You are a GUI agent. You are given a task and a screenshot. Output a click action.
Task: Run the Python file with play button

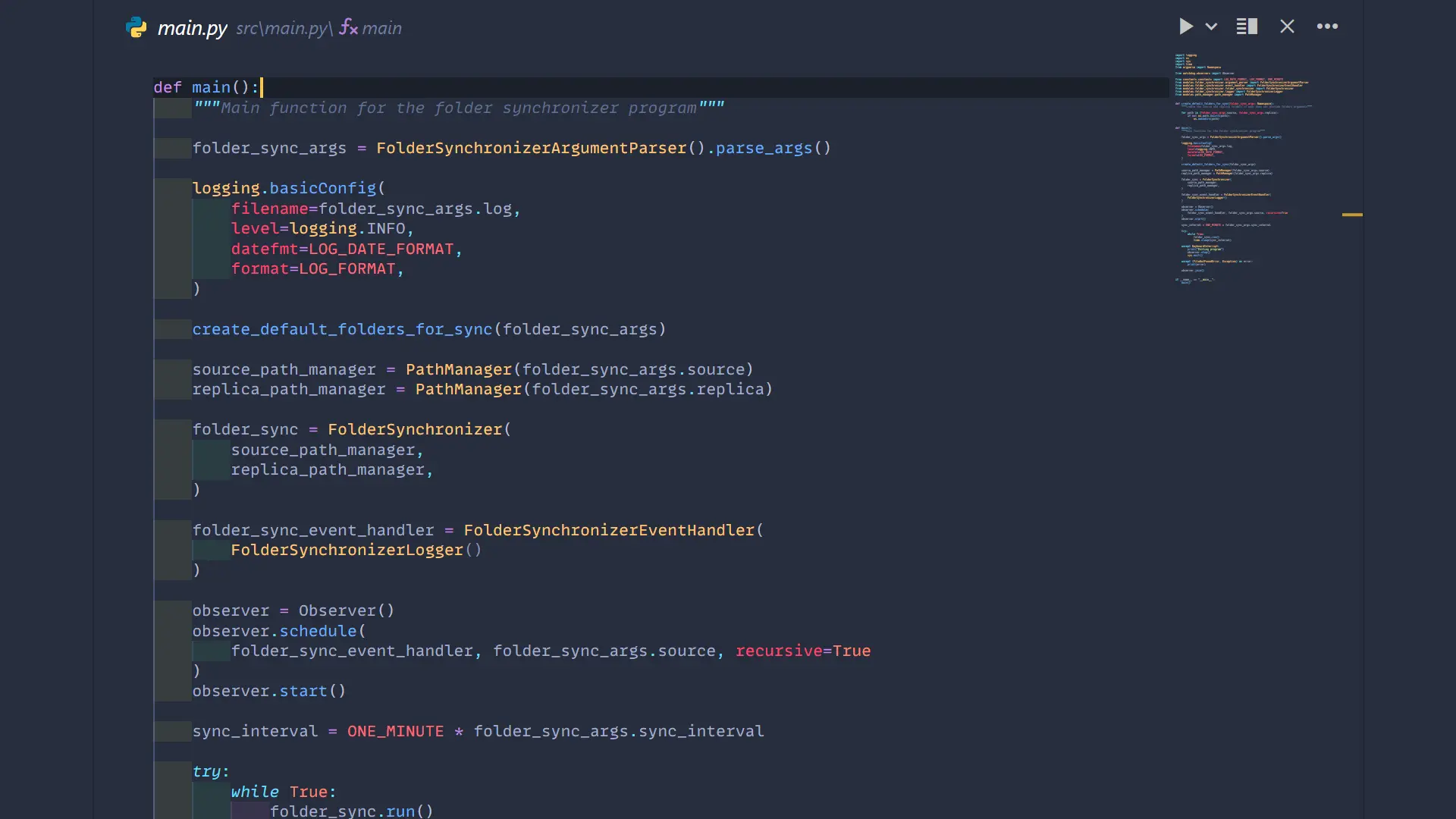[1186, 27]
